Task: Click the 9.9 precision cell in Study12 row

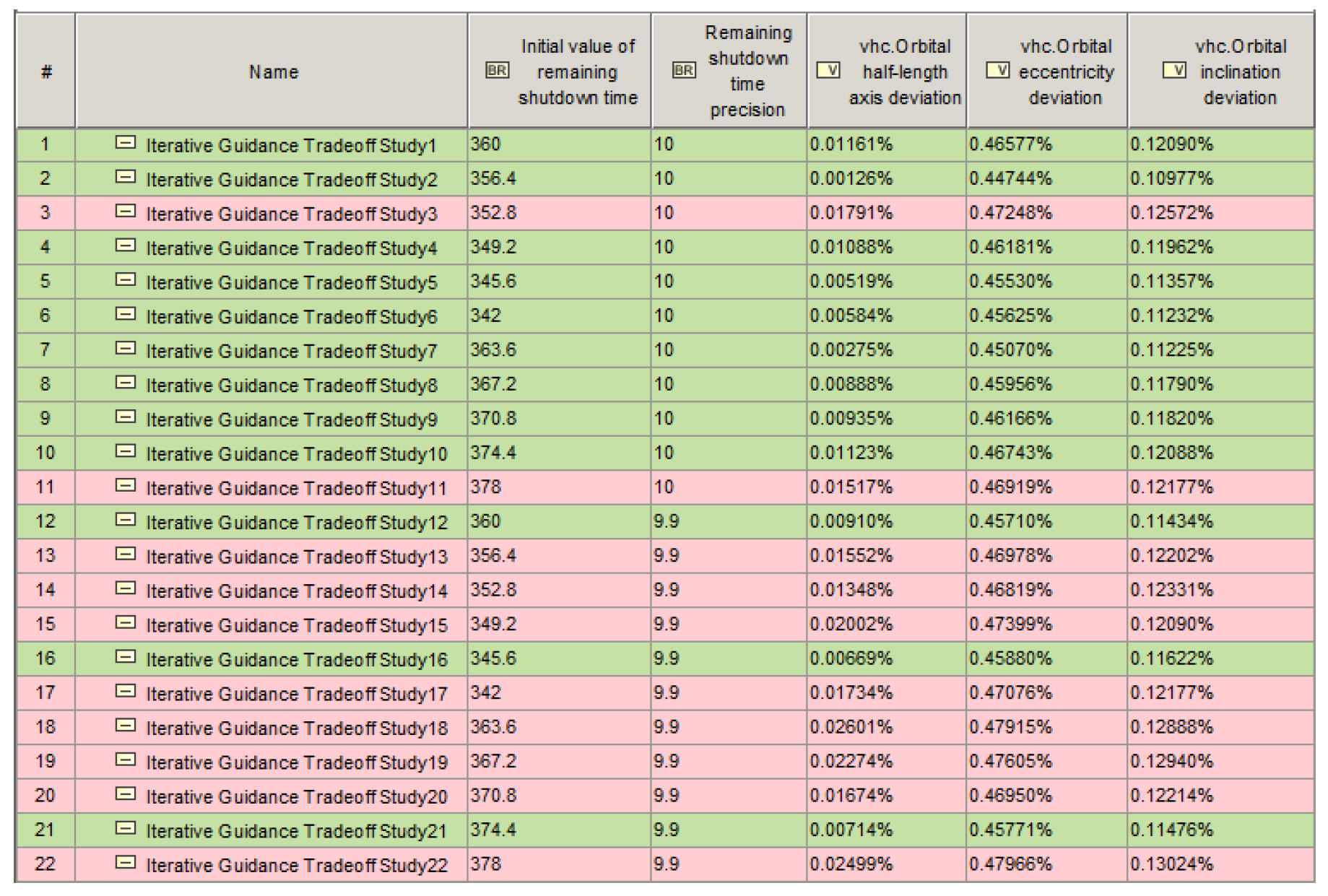Action: (x=666, y=521)
